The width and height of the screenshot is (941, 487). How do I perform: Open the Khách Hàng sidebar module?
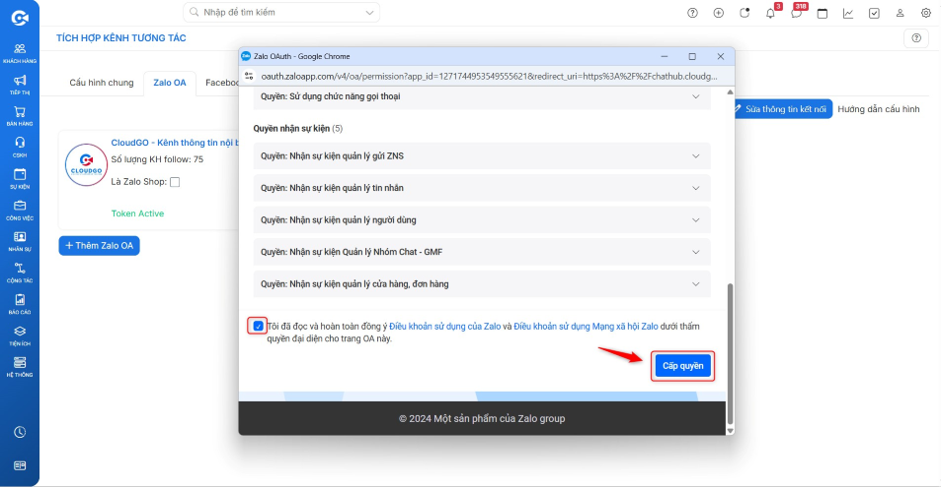click(x=20, y=53)
